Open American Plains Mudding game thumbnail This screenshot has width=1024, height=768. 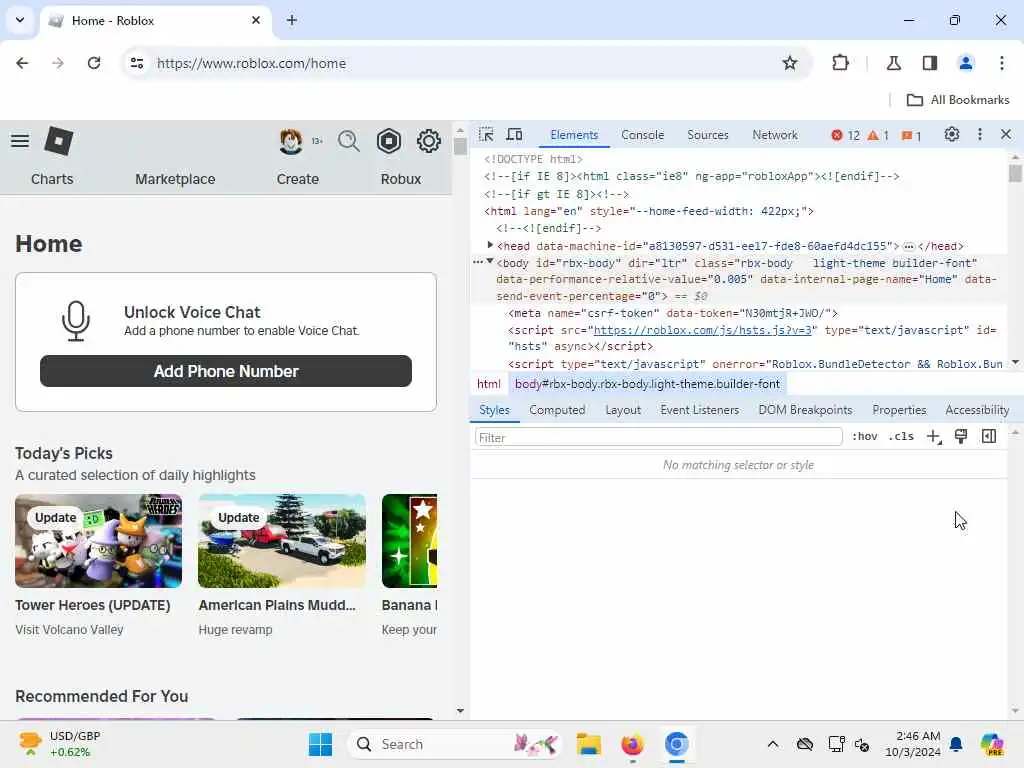[x=281, y=541]
